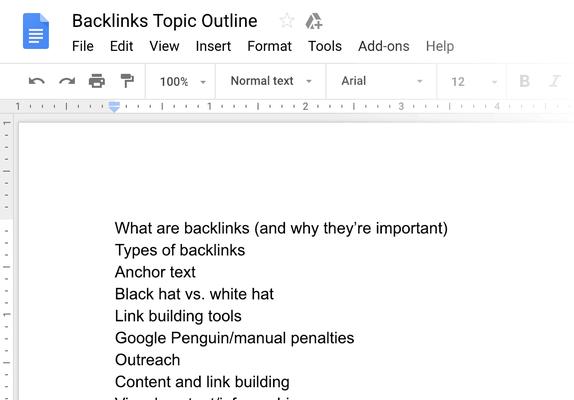Click the undo arrow icon
The image size is (574, 400).
click(x=37, y=81)
